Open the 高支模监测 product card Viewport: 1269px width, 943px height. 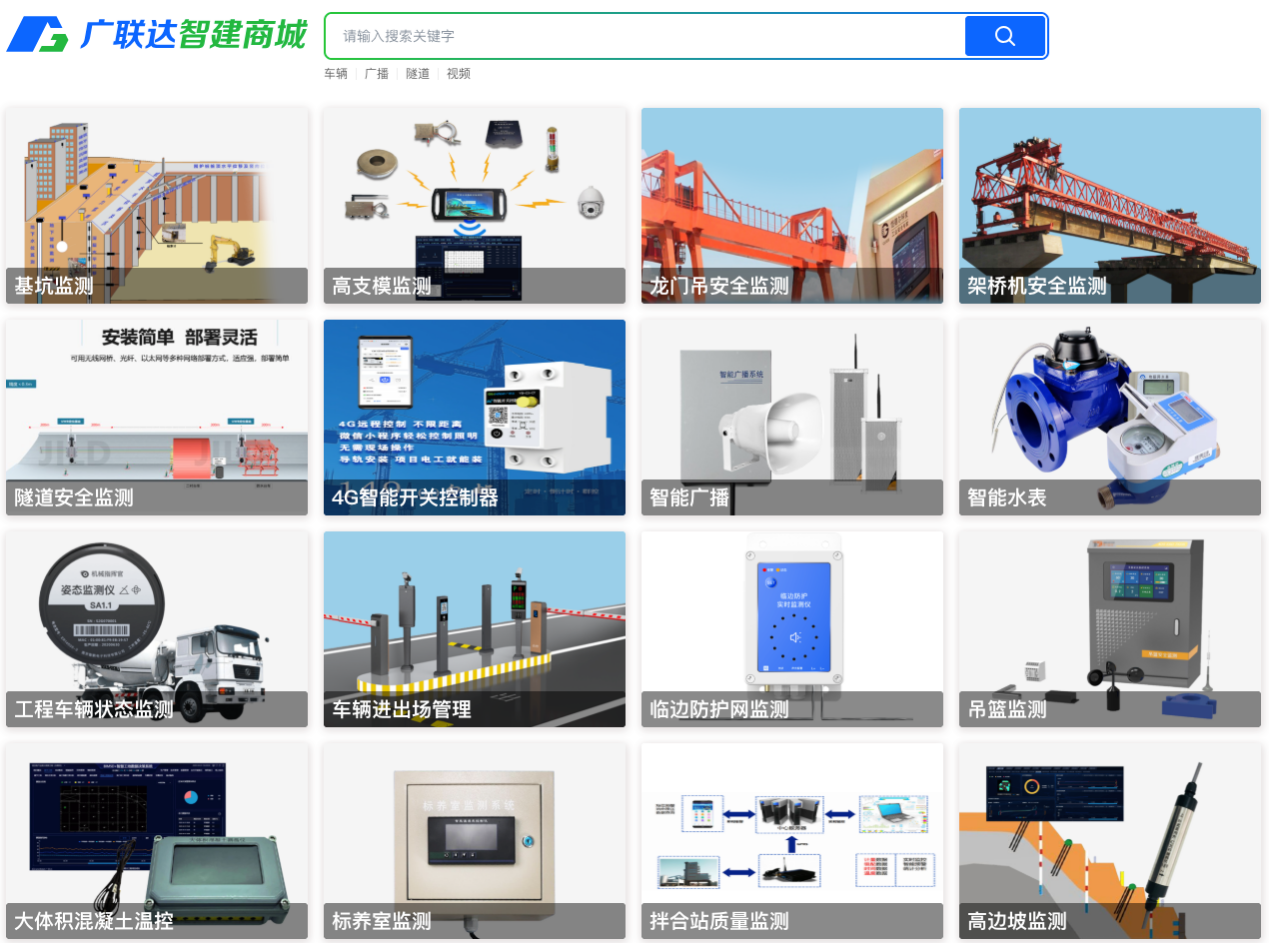[x=474, y=205]
